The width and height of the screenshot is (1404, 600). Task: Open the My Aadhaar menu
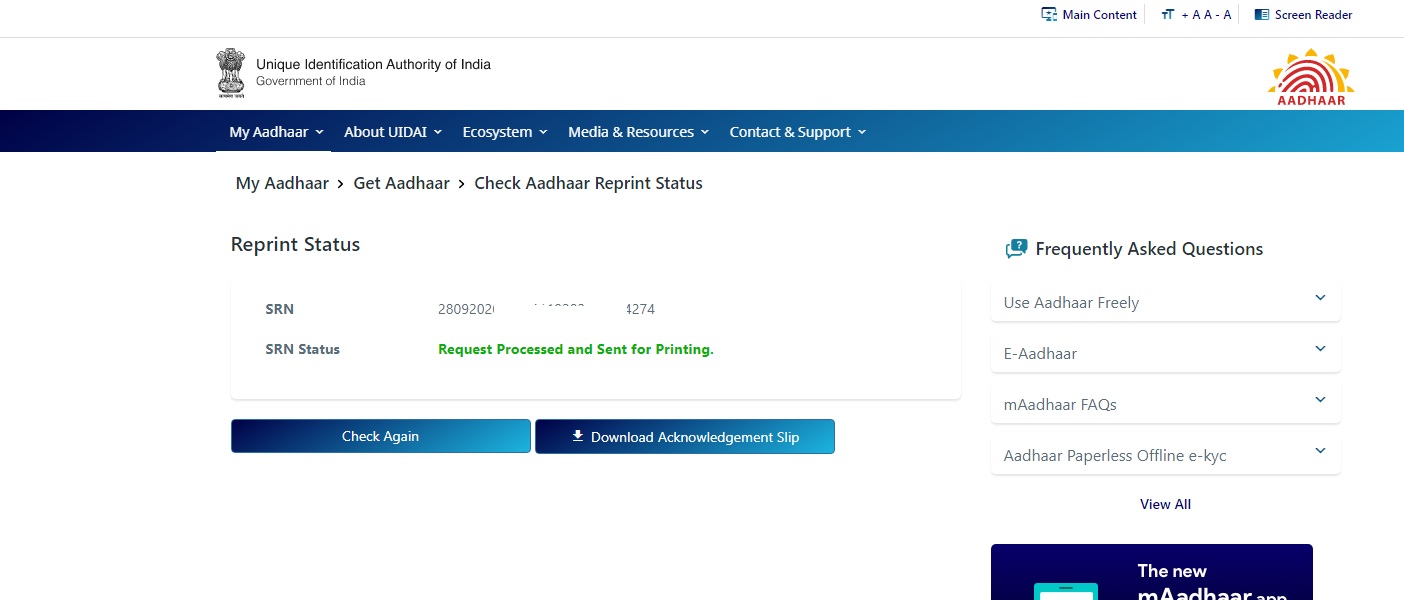[276, 132]
